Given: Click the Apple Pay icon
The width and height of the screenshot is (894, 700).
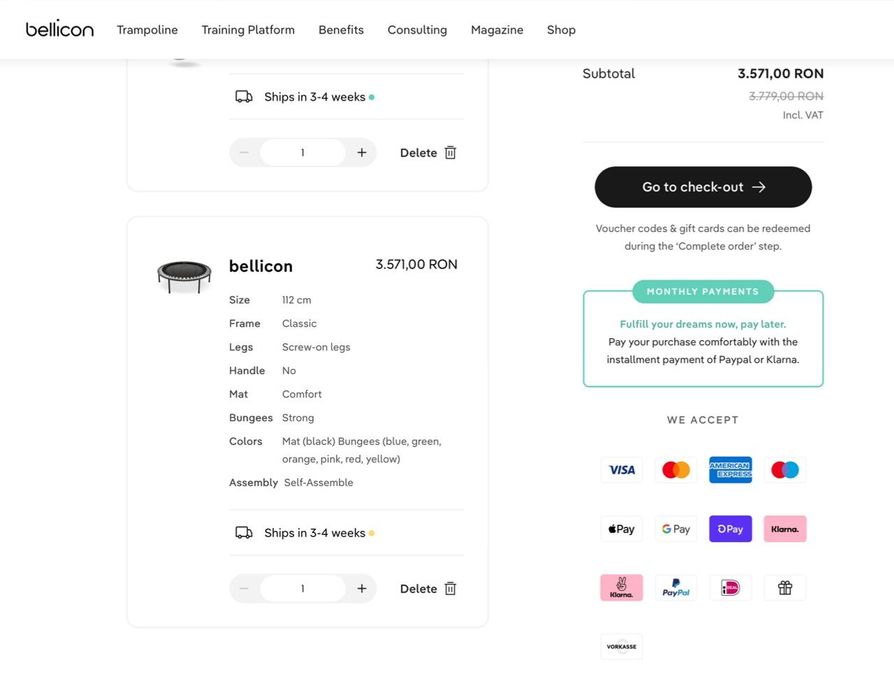Looking at the screenshot, I should 622,529.
